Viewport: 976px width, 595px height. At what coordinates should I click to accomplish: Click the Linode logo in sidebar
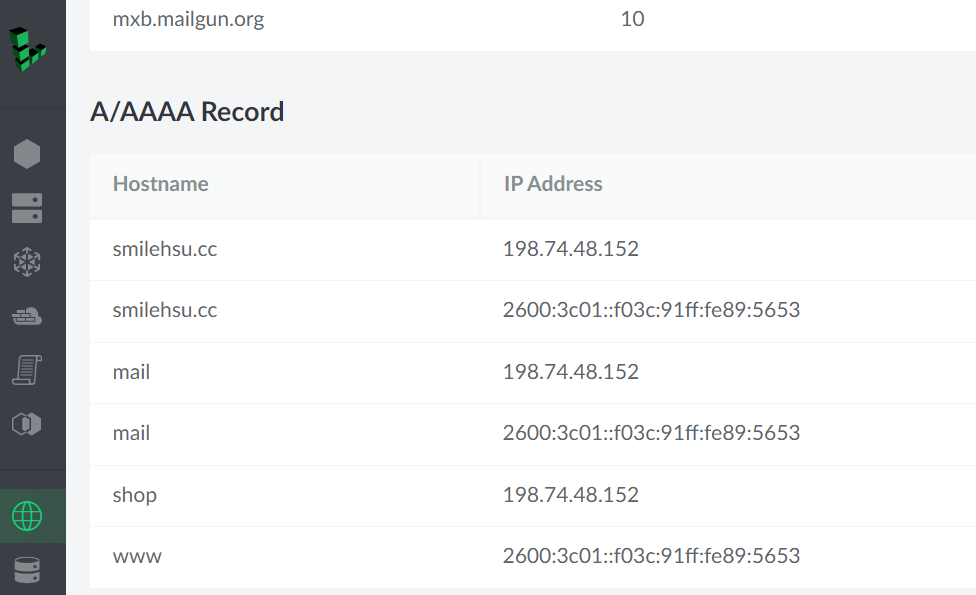click(28, 48)
